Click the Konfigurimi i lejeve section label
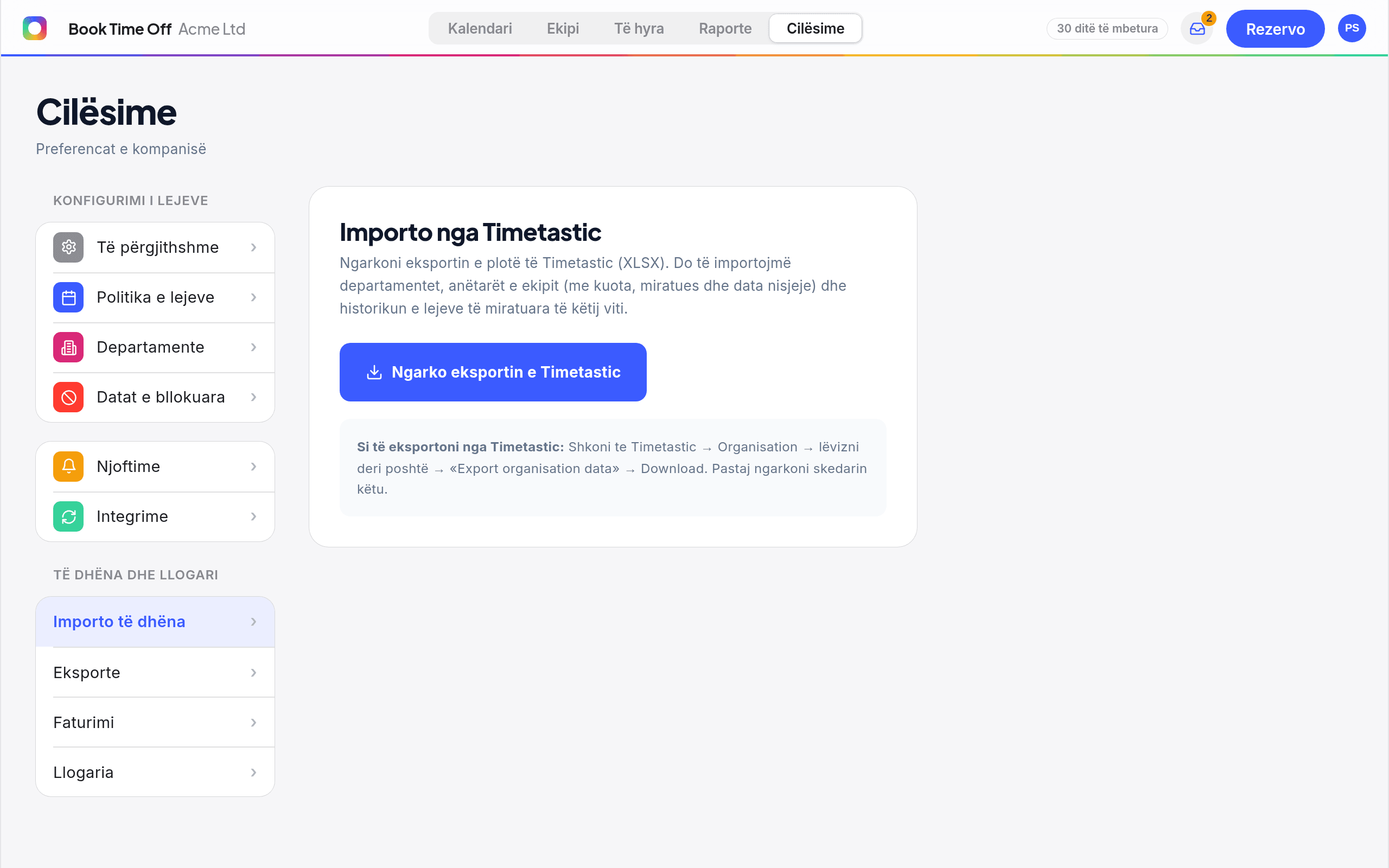Image resolution: width=1389 pixels, height=868 pixels. pyautogui.click(x=131, y=201)
